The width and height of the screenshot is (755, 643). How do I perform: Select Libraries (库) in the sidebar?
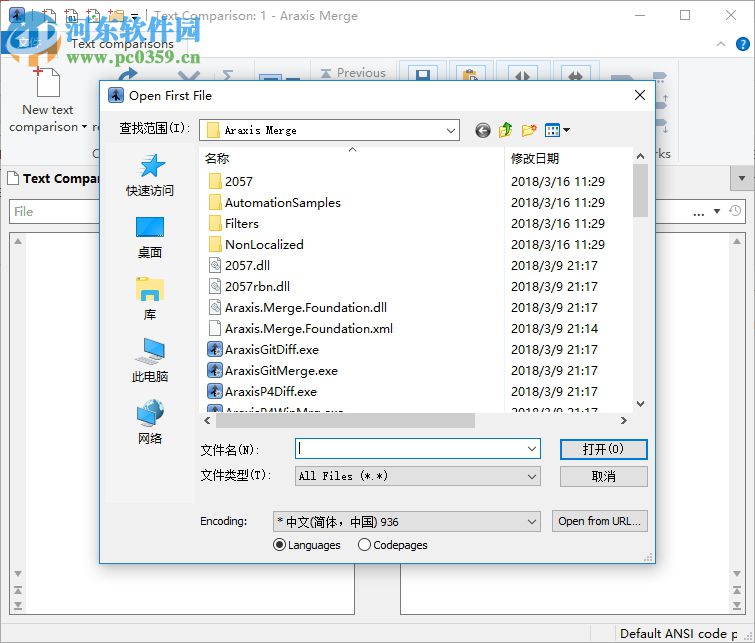coord(150,299)
